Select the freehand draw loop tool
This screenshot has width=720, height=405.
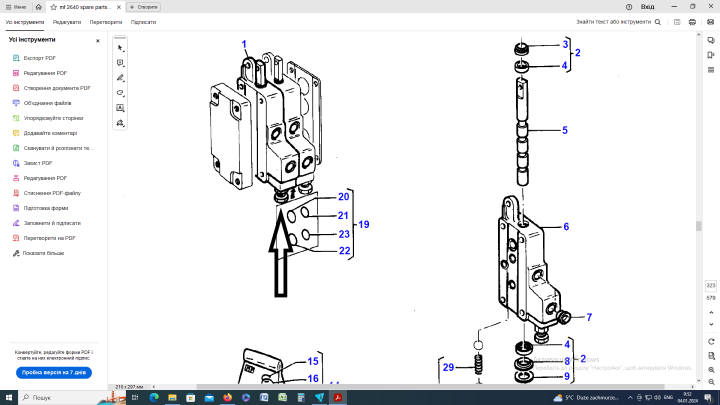click(120, 92)
